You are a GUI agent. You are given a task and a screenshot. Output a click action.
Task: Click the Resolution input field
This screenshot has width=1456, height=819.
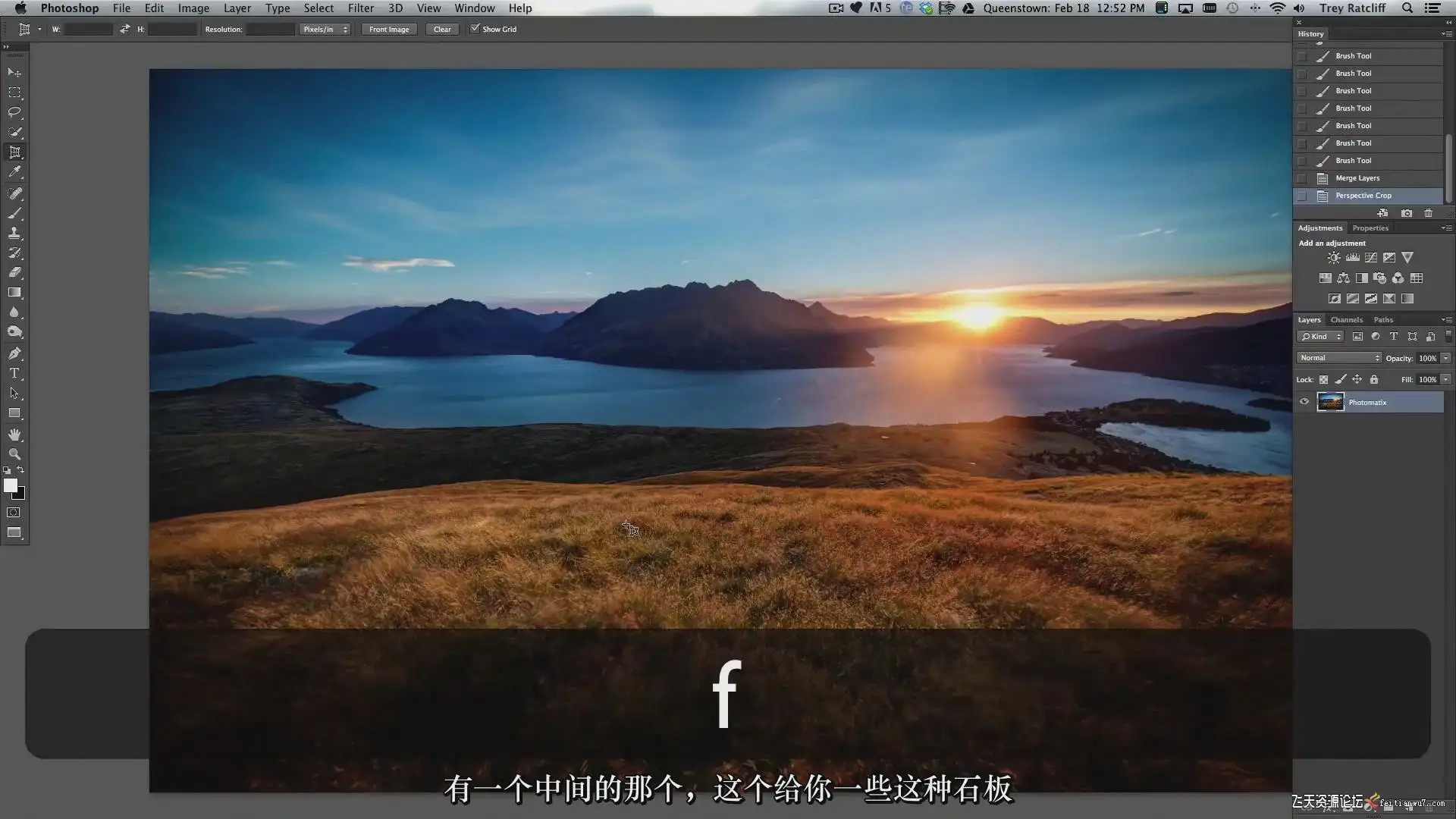tap(270, 29)
